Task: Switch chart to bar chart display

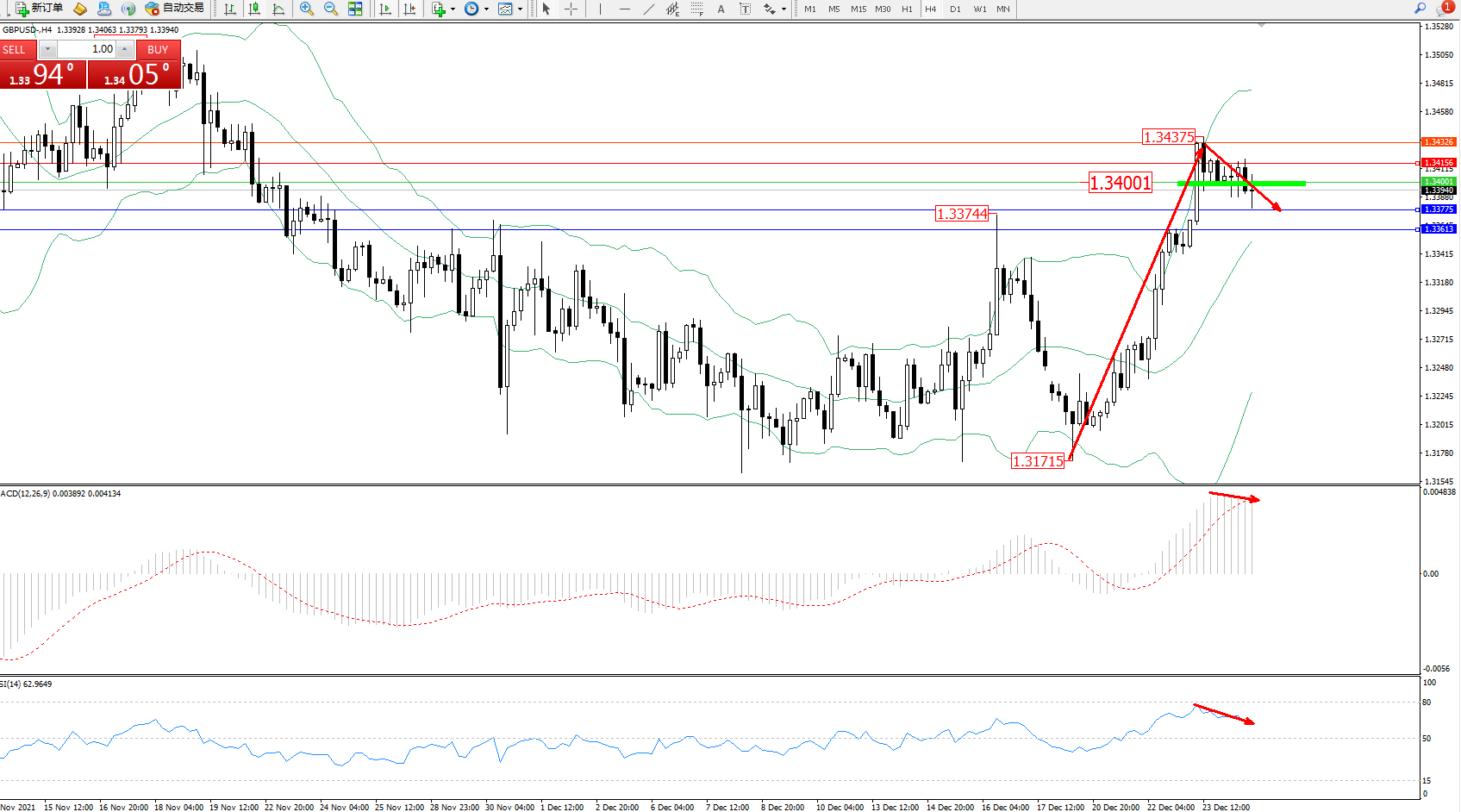Action: (x=230, y=9)
